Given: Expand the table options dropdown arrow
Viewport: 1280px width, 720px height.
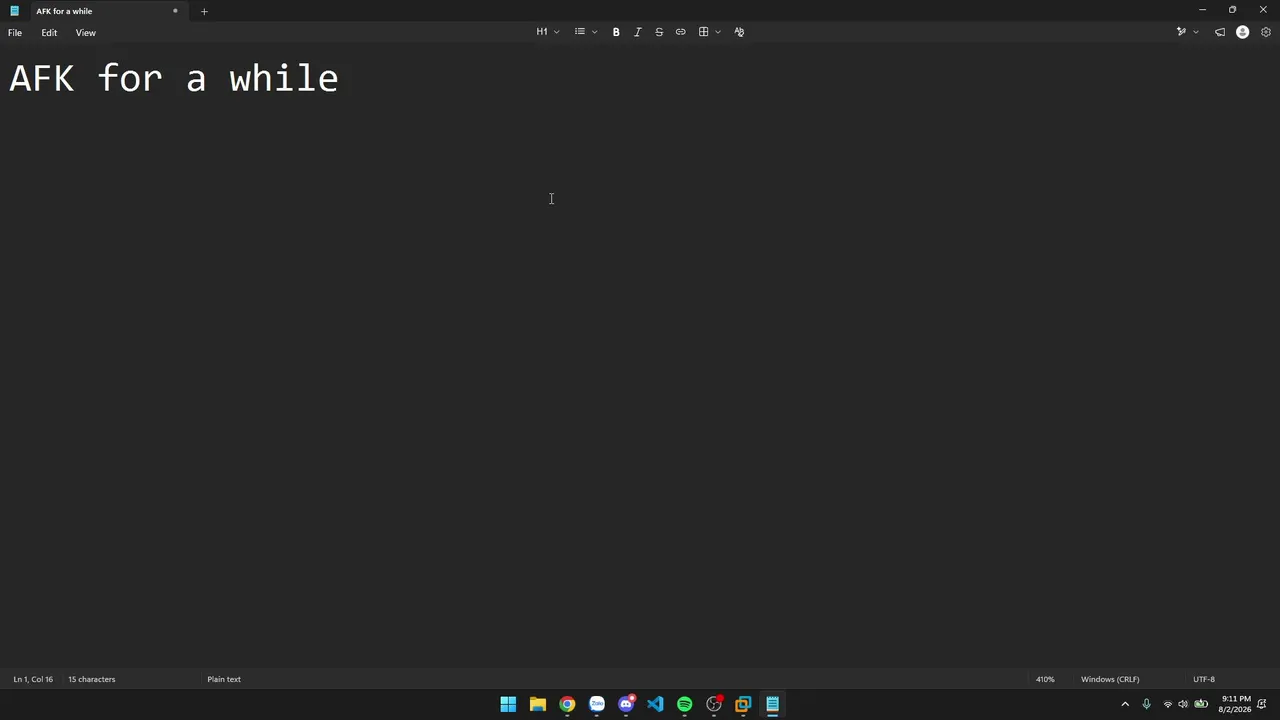Looking at the screenshot, I should 718,32.
